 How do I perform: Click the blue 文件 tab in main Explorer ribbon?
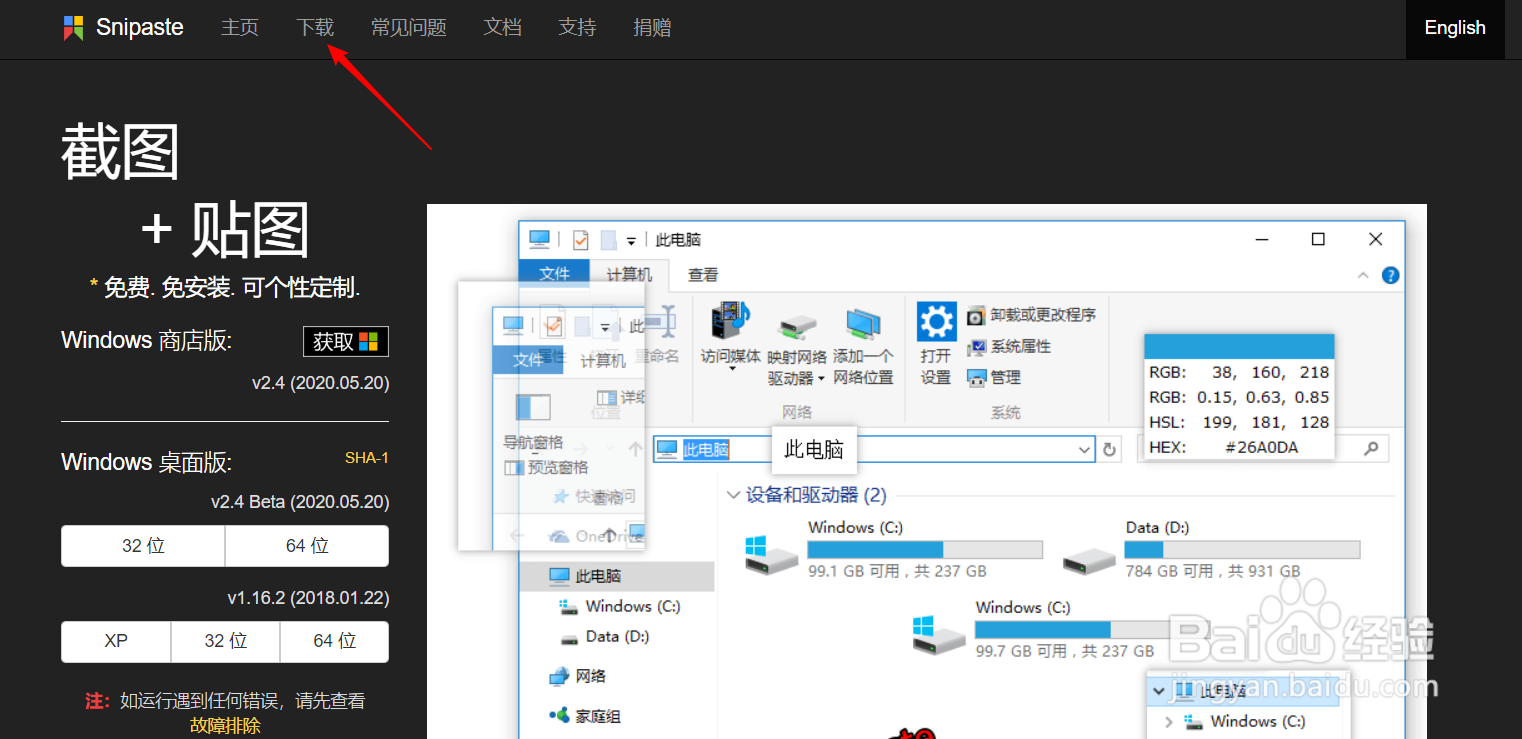(555, 274)
